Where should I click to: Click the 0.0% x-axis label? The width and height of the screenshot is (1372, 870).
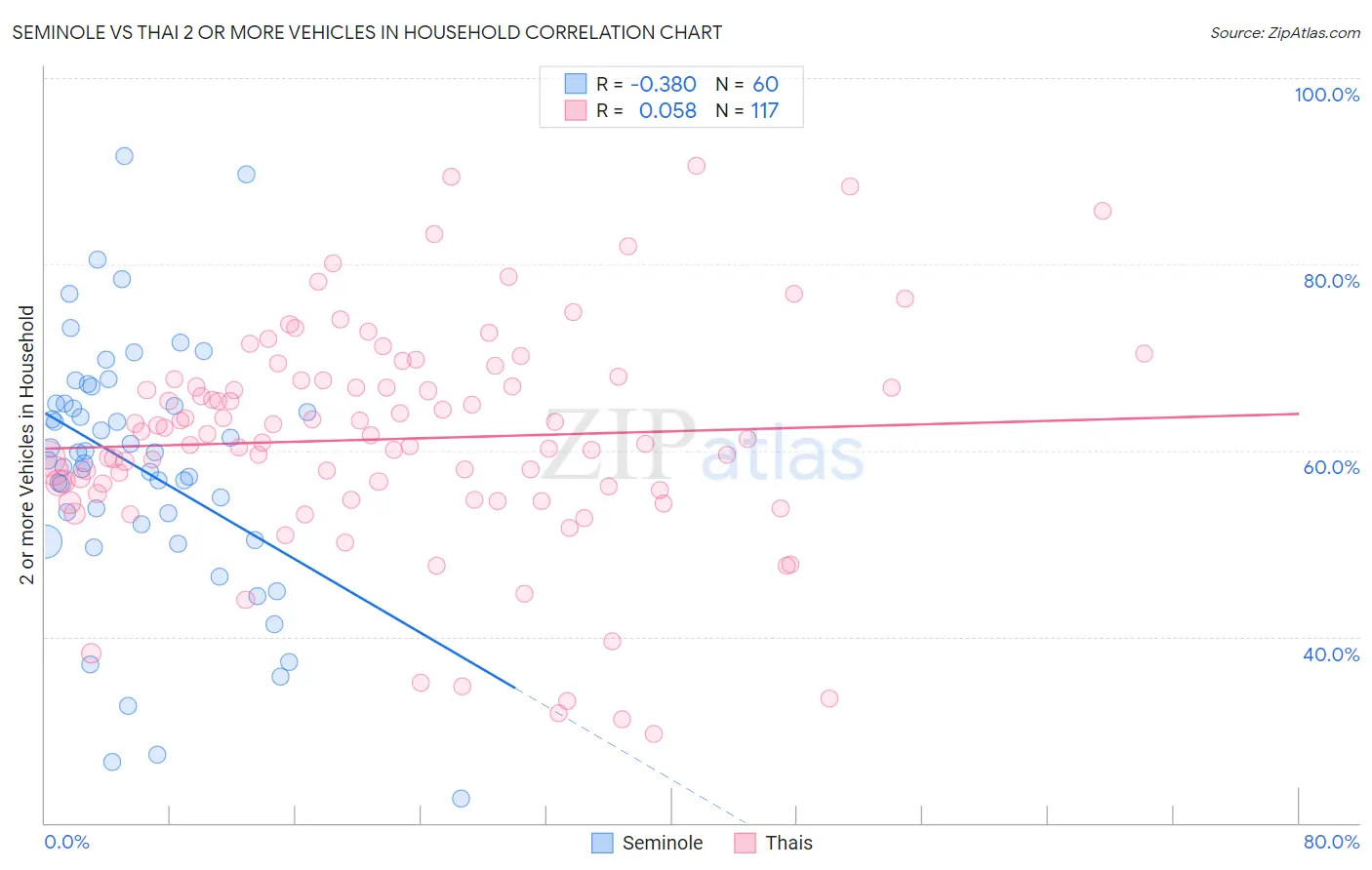pos(66,842)
